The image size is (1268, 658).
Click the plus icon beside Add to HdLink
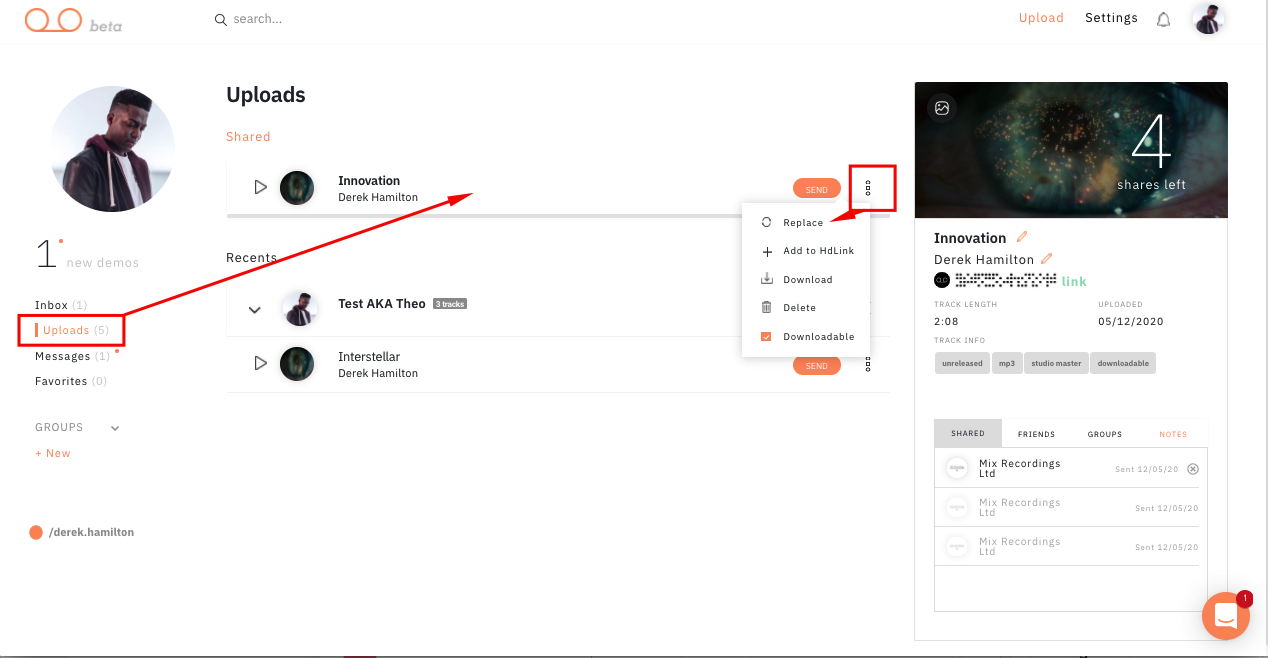[x=767, y=251]
